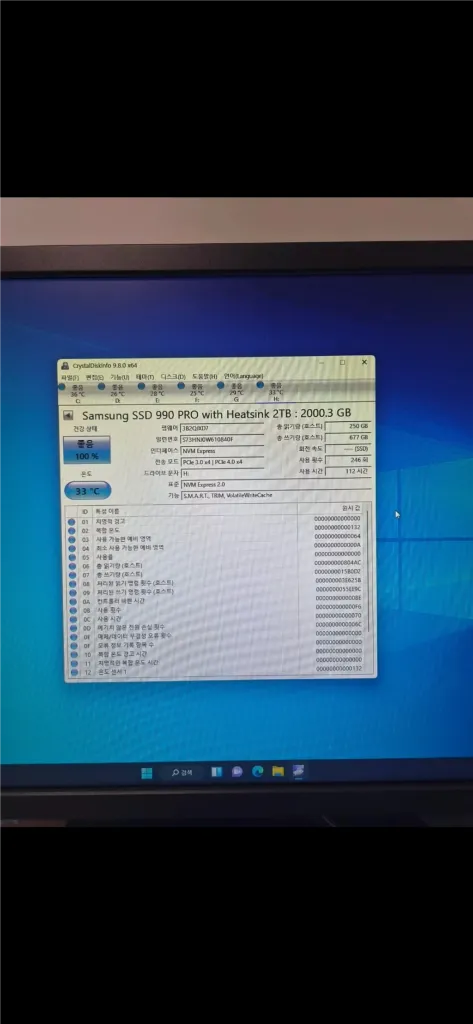This screenshot has width=473, height=1024.
Task: Click the 33 °C temperature button
Action: pos(88,490)
